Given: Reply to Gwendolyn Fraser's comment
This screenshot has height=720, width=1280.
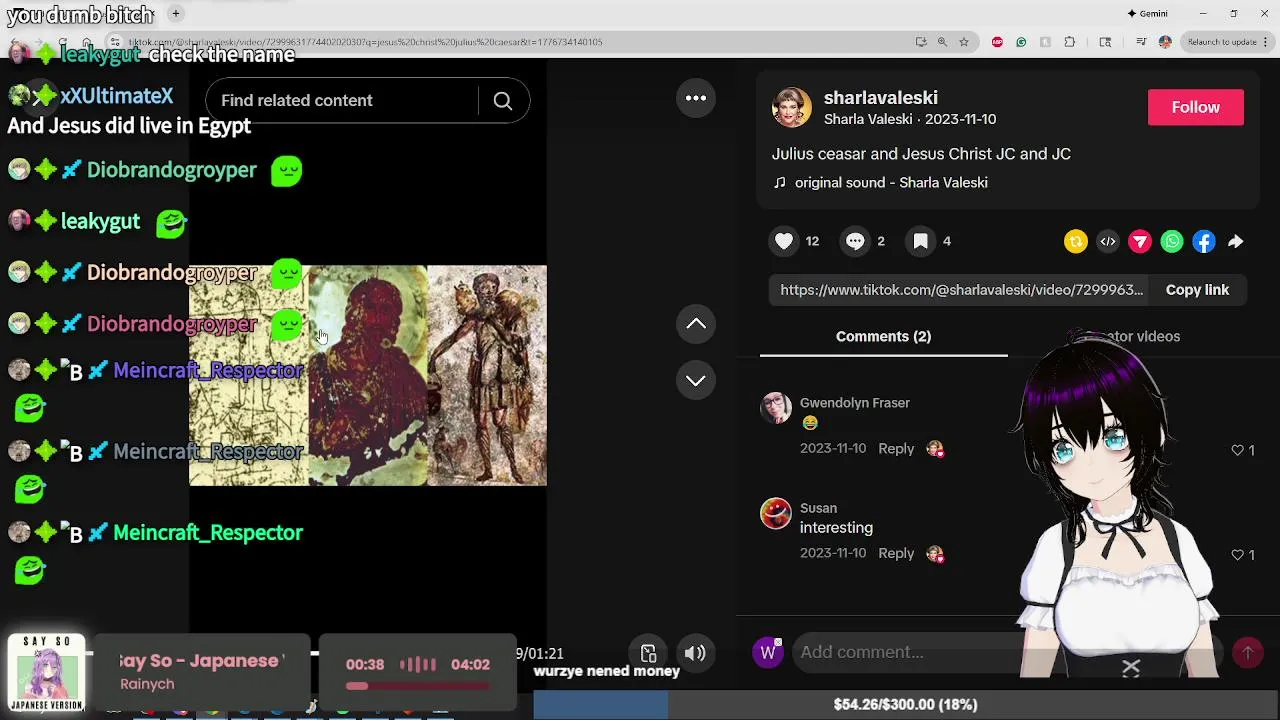Looking at the screenshot, I should click(896, 448).
